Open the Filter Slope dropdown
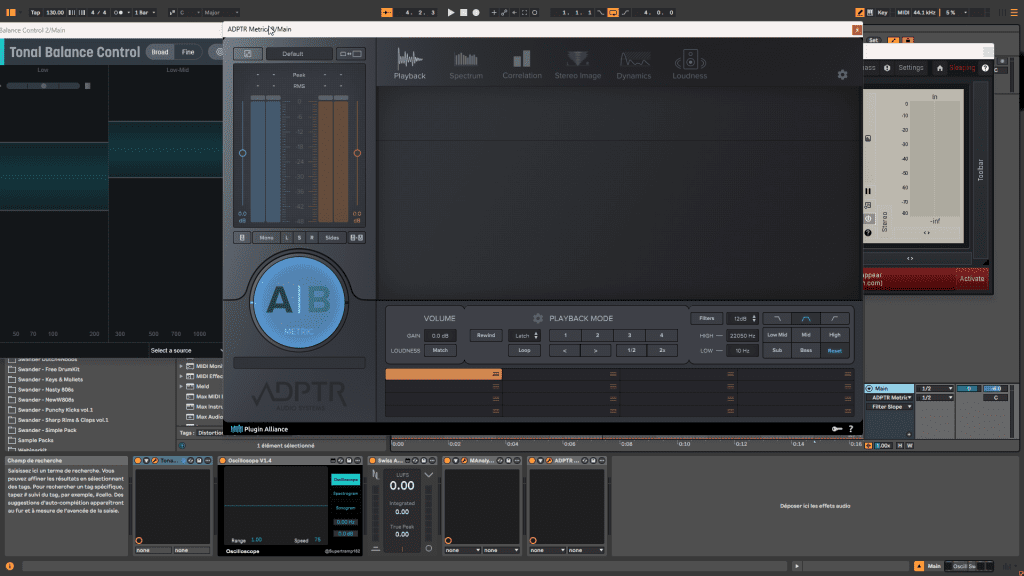This screenshot has width=1024, height=576. pyautogui.click(x=889, y=405)
